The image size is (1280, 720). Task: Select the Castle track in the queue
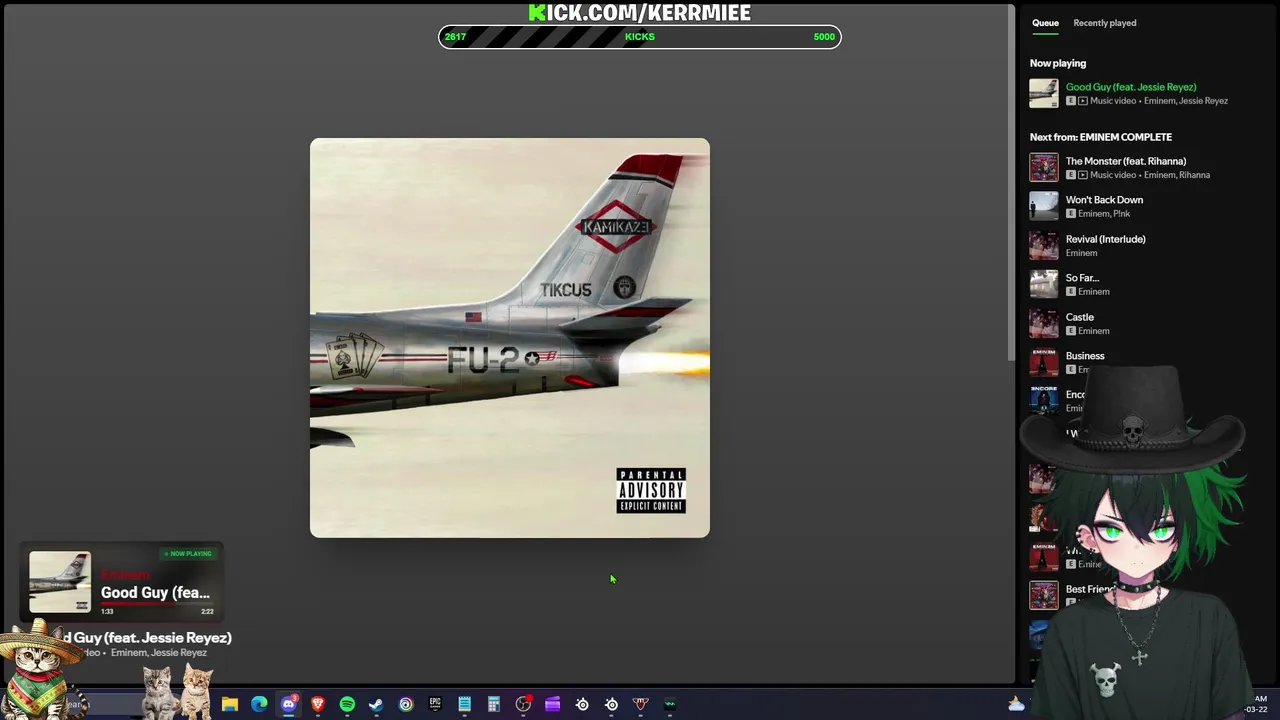1079,317
